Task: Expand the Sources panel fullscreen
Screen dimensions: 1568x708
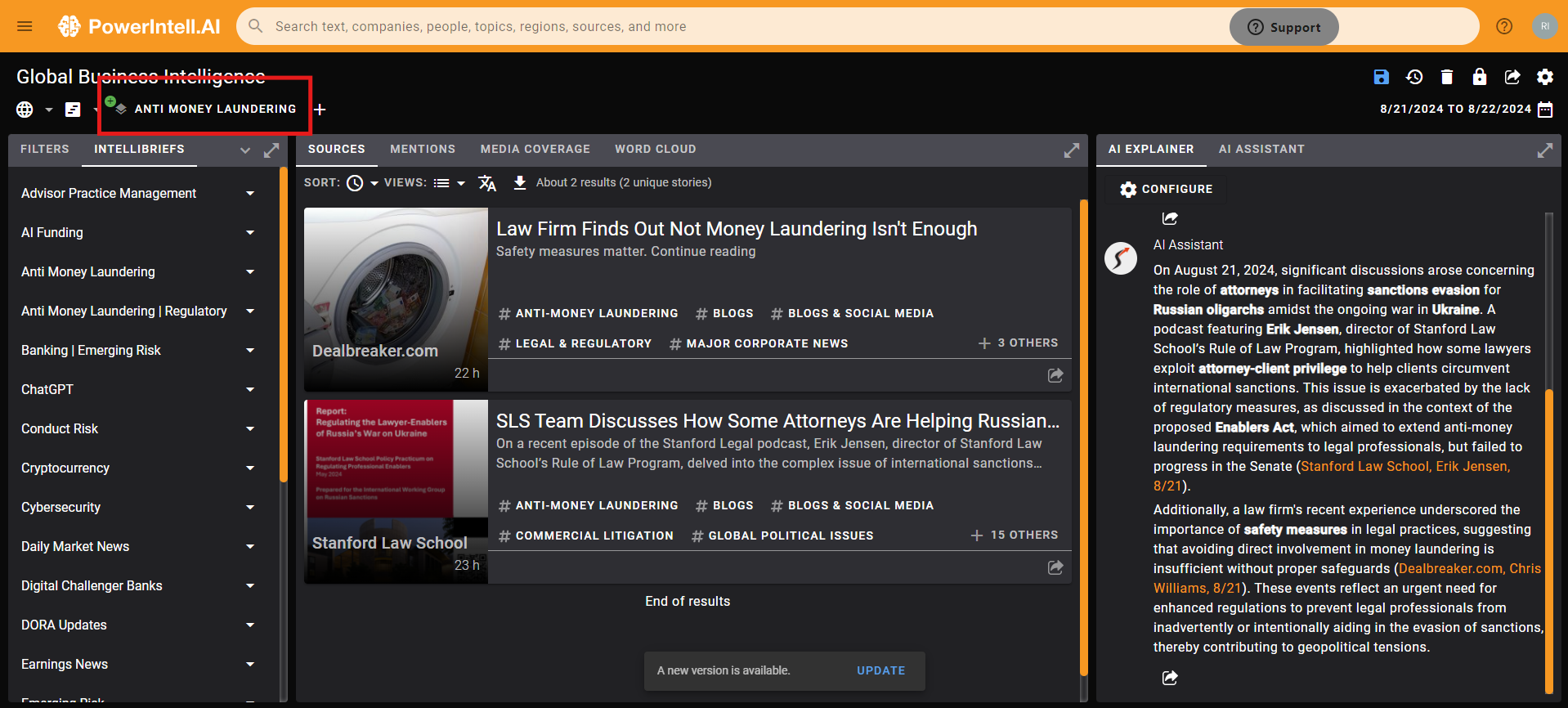Action: tap(1071, 150)
